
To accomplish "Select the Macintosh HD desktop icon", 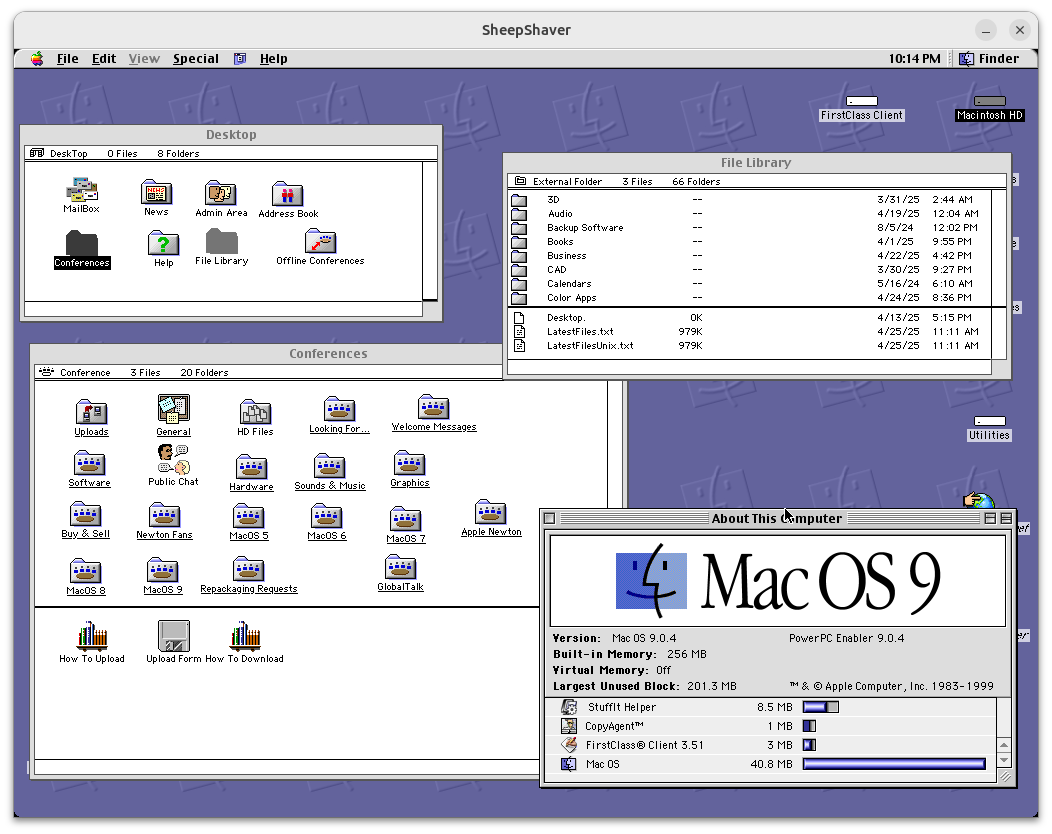I will 990,109.
